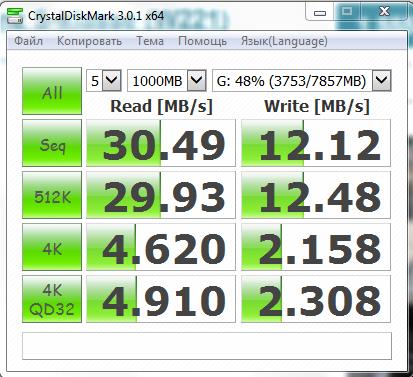Start the 512K test
Image resolution: width=413 pixels, height=377 pixels.
point(52,195)
